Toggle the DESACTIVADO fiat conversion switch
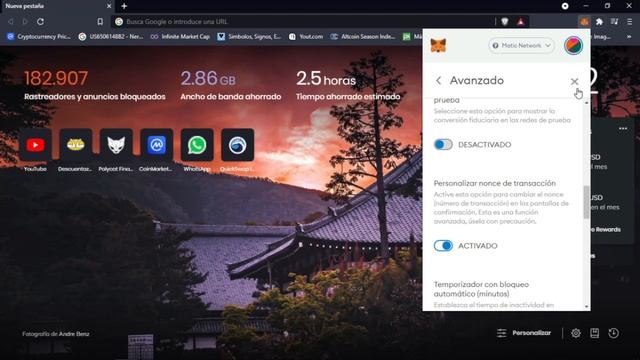The width and height of the screenshot is (640, 360). (x=443, y=144)
